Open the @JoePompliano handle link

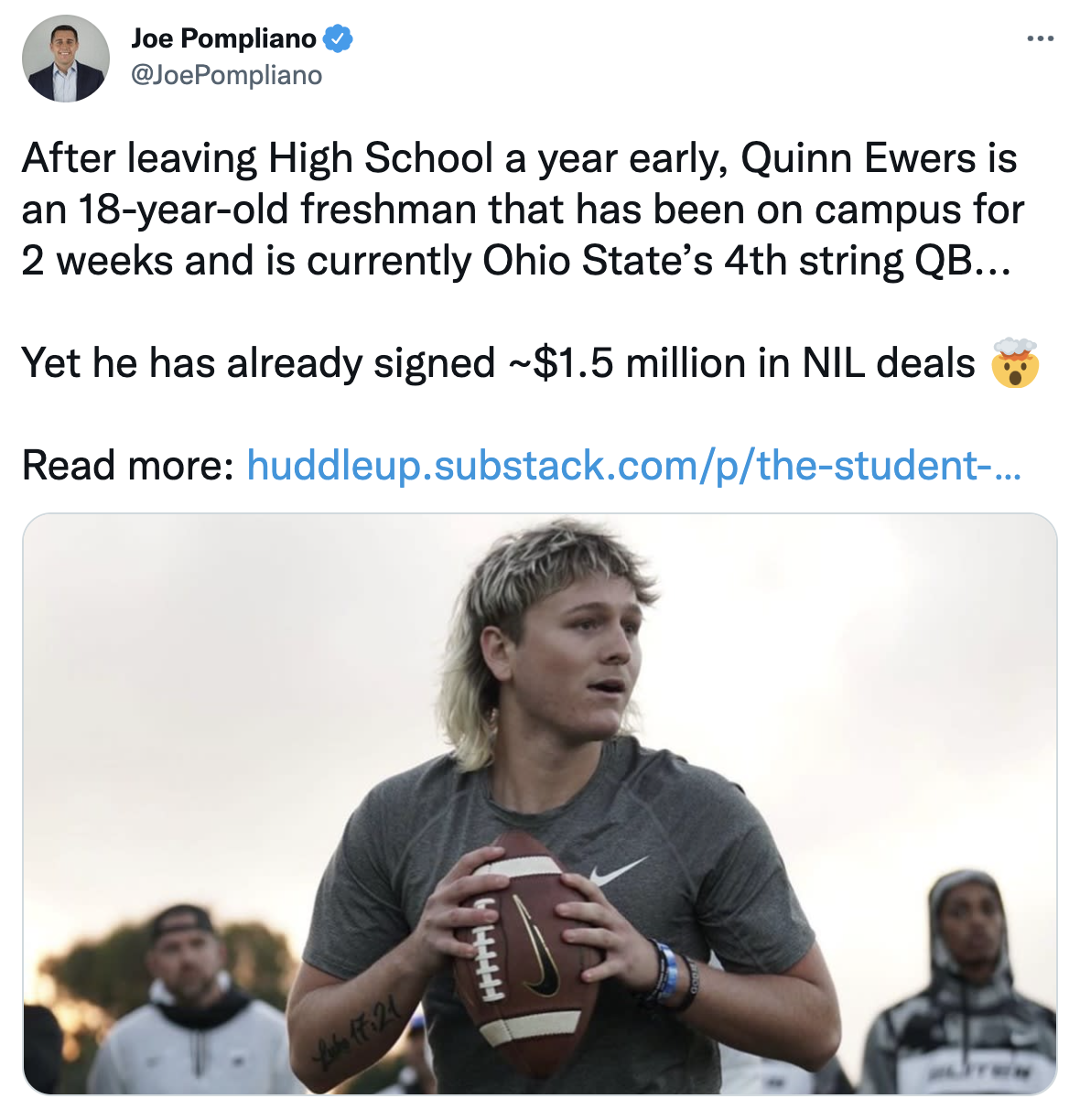click(x=227, y=75)
